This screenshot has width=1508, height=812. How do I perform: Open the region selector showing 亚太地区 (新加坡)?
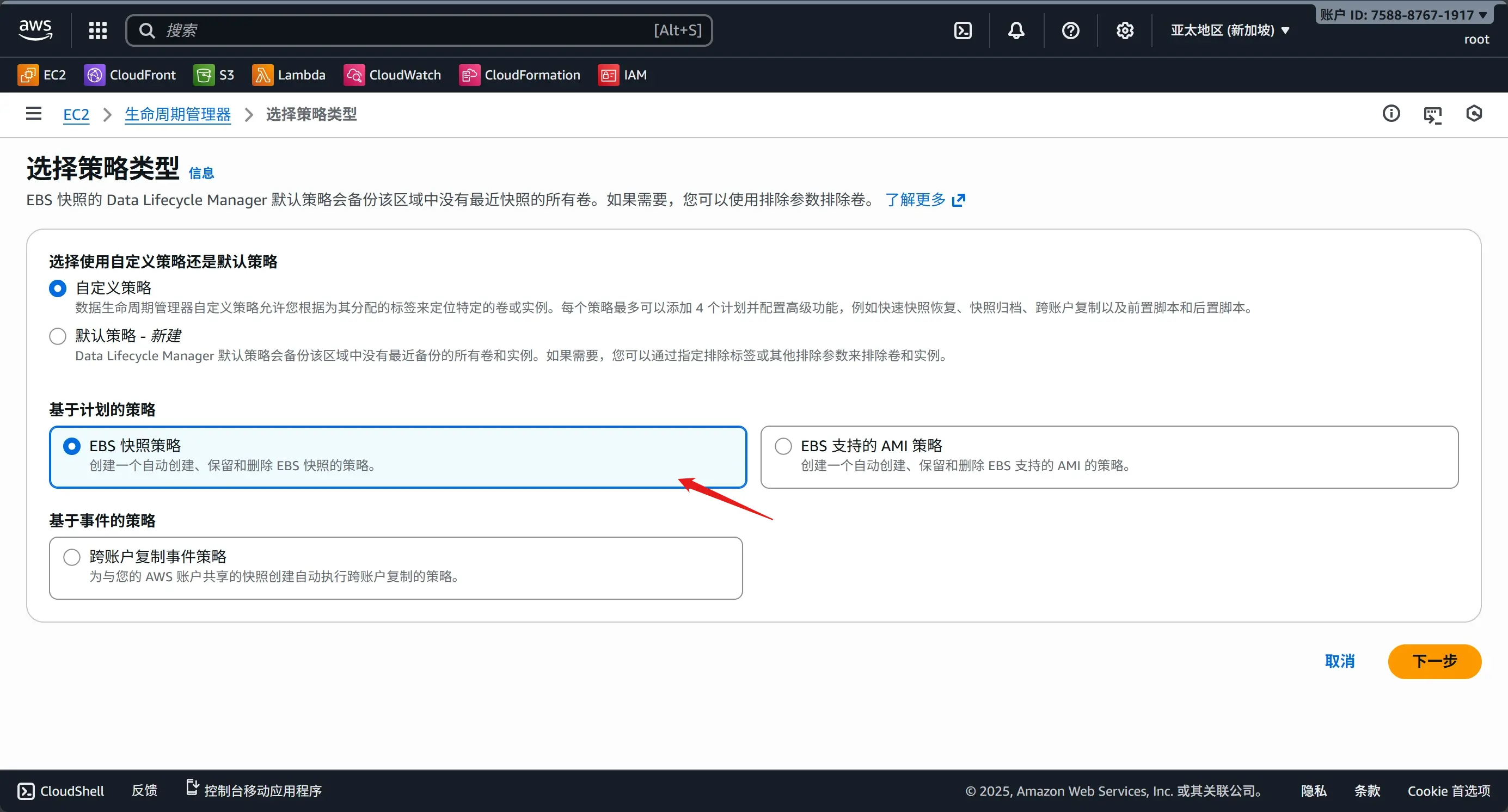click(1229, 30)
